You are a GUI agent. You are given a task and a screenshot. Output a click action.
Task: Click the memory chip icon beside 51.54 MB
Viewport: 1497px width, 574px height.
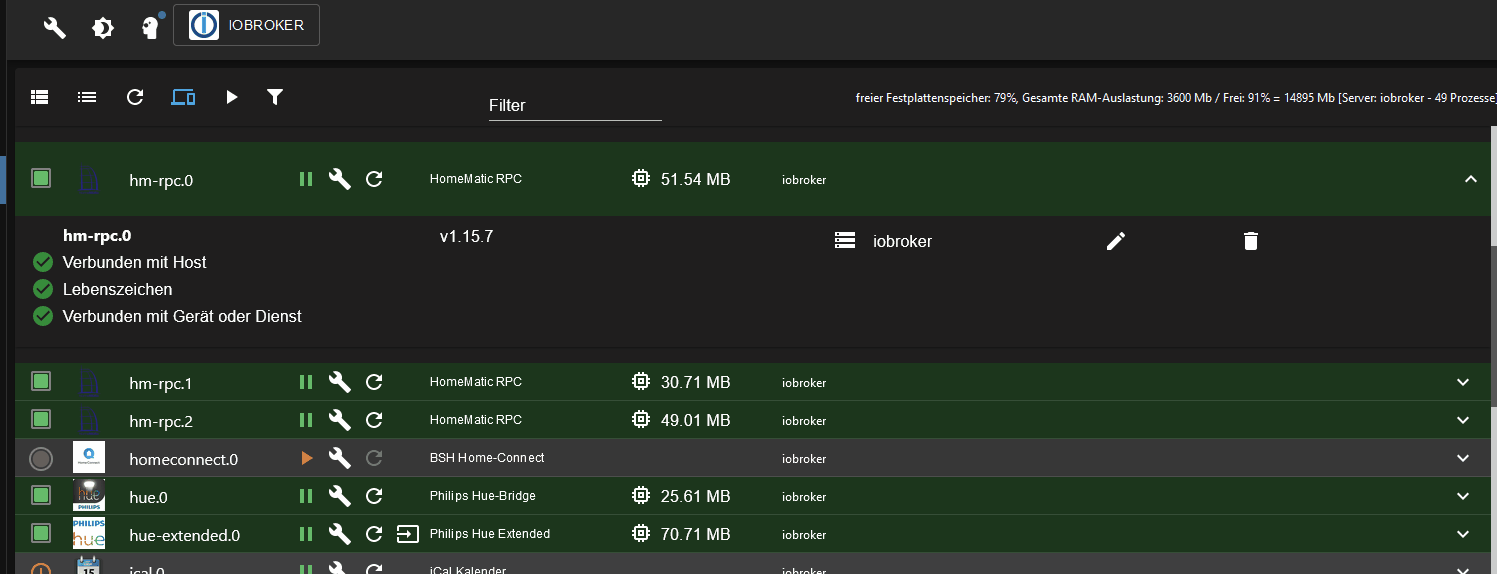pyautogui.click(x=640, y=179)
